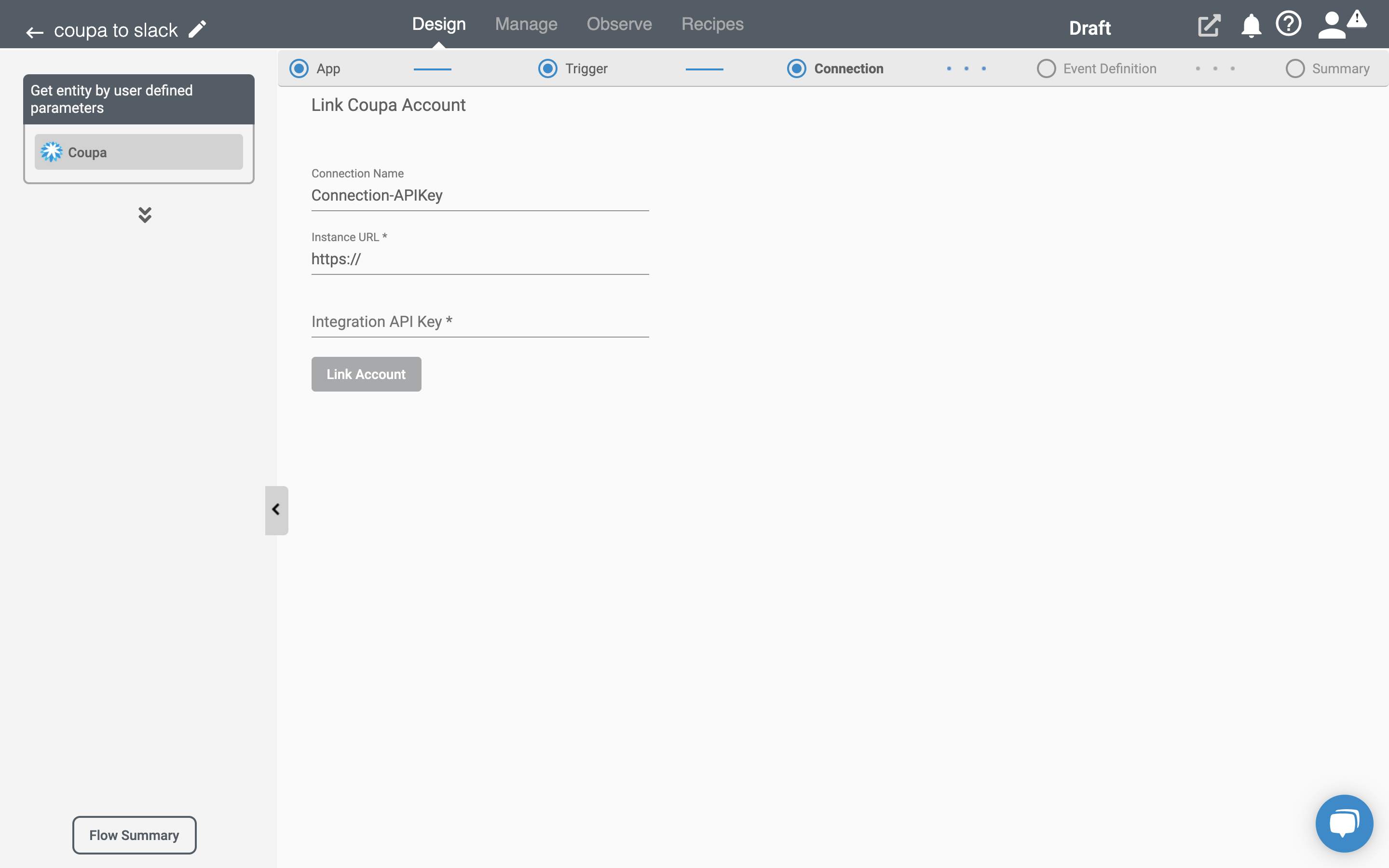Click the Link Account button
Screen dimensions: 1389x868
click(366, 374)
